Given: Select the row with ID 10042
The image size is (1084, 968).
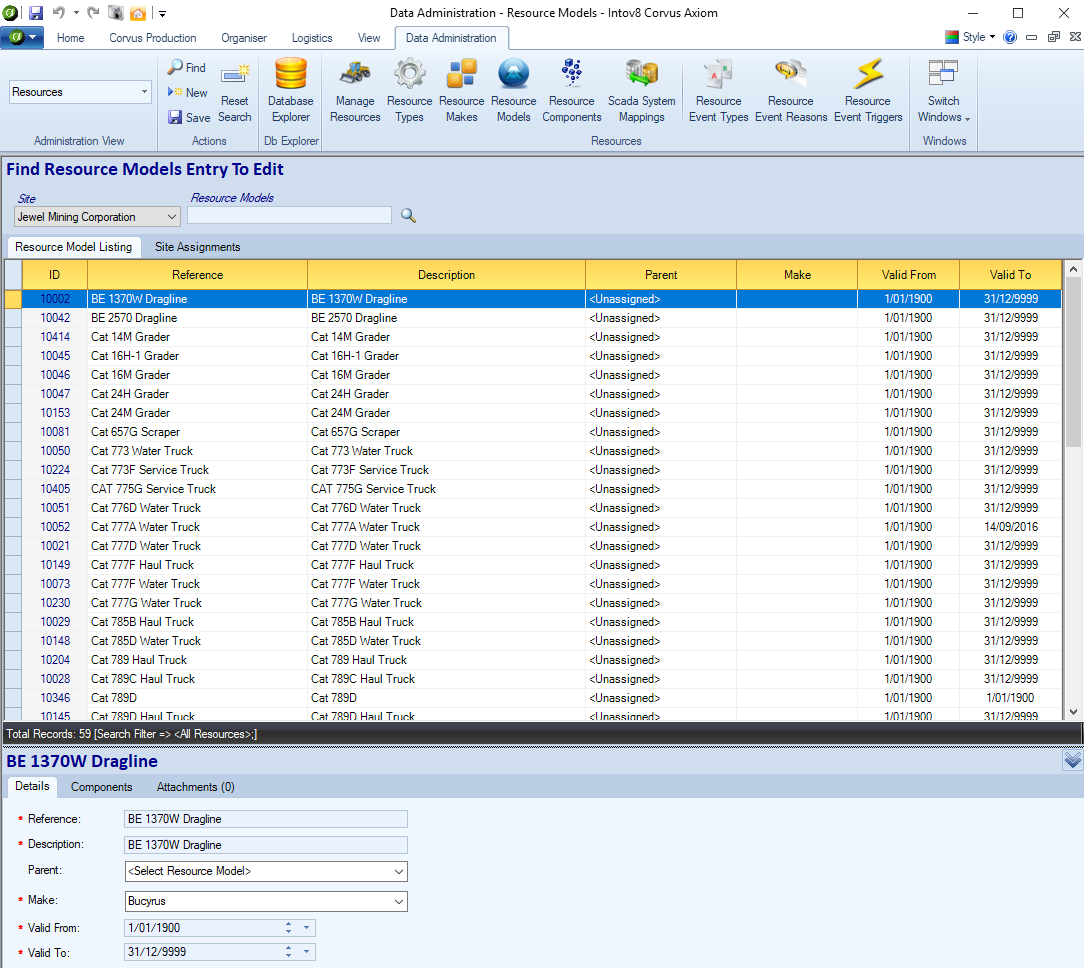Looking at the screenshot, I should pyautogui.click(x=532, y=318).
